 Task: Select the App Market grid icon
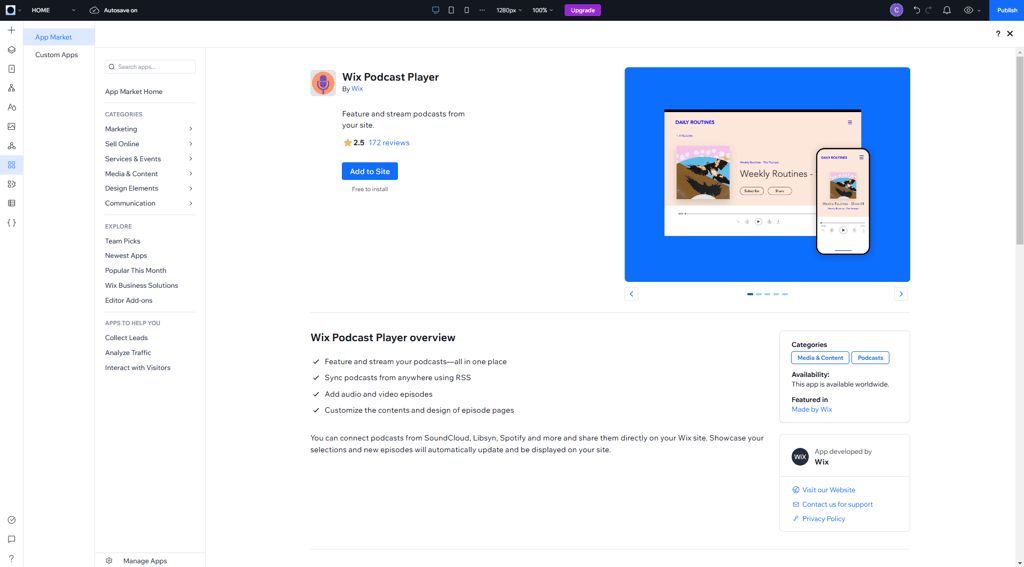(x=11, y=165)
